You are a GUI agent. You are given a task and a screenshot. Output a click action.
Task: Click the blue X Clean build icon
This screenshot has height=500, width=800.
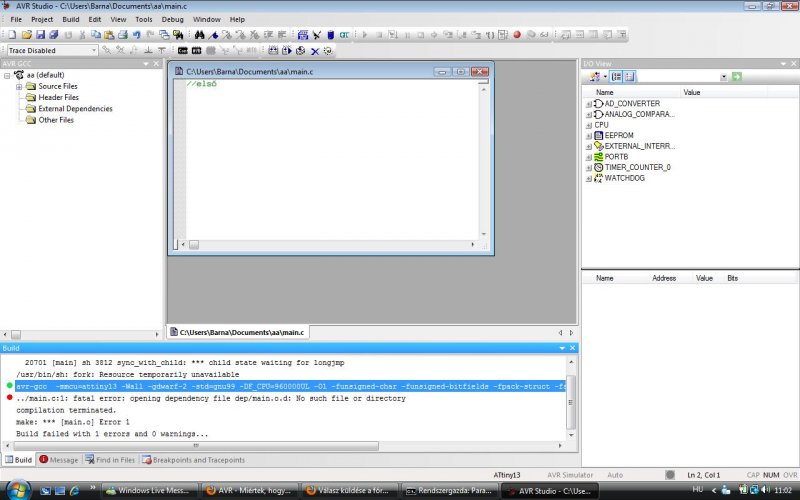pos(315,51)
